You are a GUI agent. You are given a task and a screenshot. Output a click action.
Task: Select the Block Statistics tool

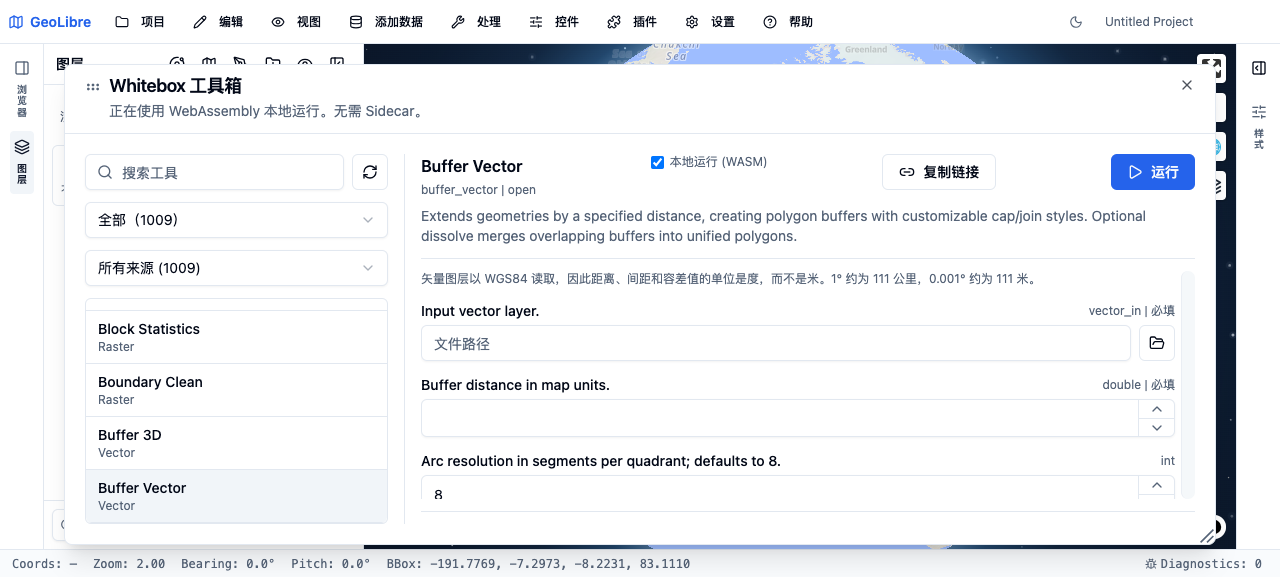[x=236, y=337]
